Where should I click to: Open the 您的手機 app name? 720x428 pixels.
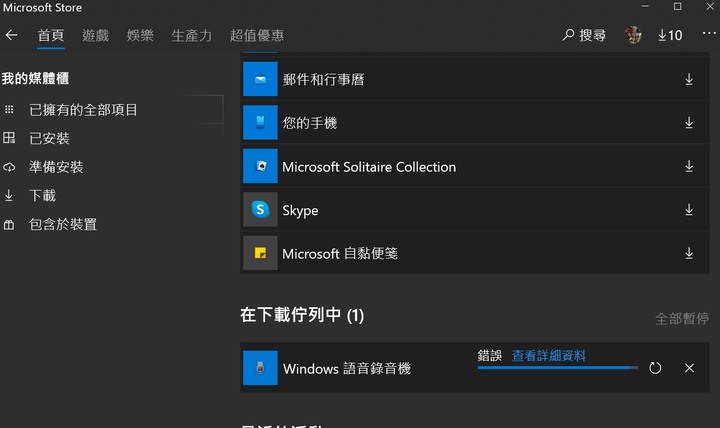coord(309,123)
